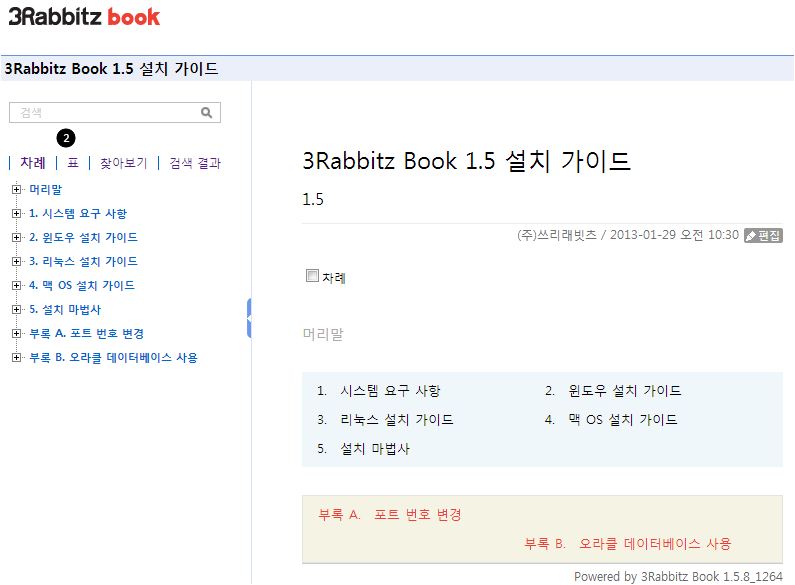Screen dimensions: 795x585
Task: Expand 4. 맥 OS 설치 가이드 node
Action: click(16, 285)
